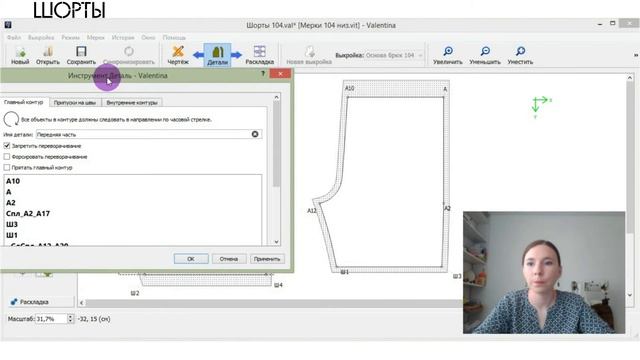Zoom in with Увеличить icon
Image resolution: width=640 pixels, height=360 pixels.
pyautogui.click(x=448, y=56)
